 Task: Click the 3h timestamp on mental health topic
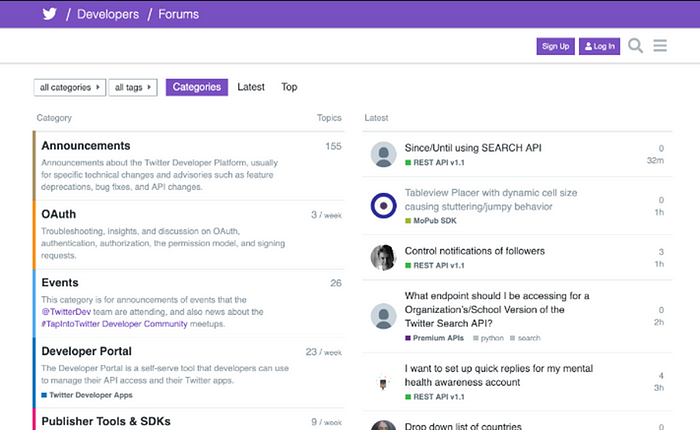tap(659, 388)
